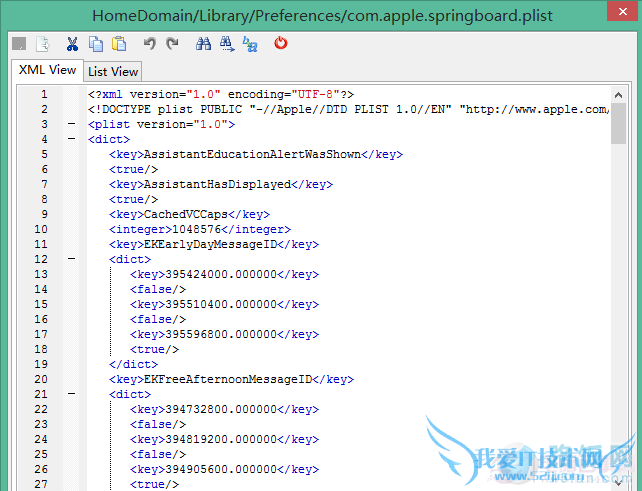Click the xml version declaration line

pos(221,94)
